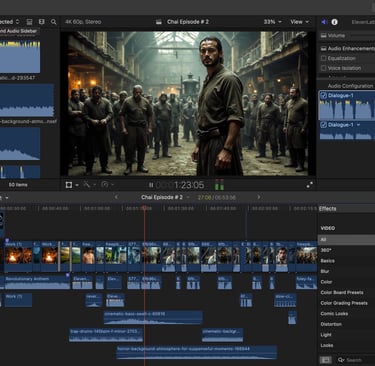Click the timeline playhead at the ruler
375x366 pixels.
click(145, 208)
